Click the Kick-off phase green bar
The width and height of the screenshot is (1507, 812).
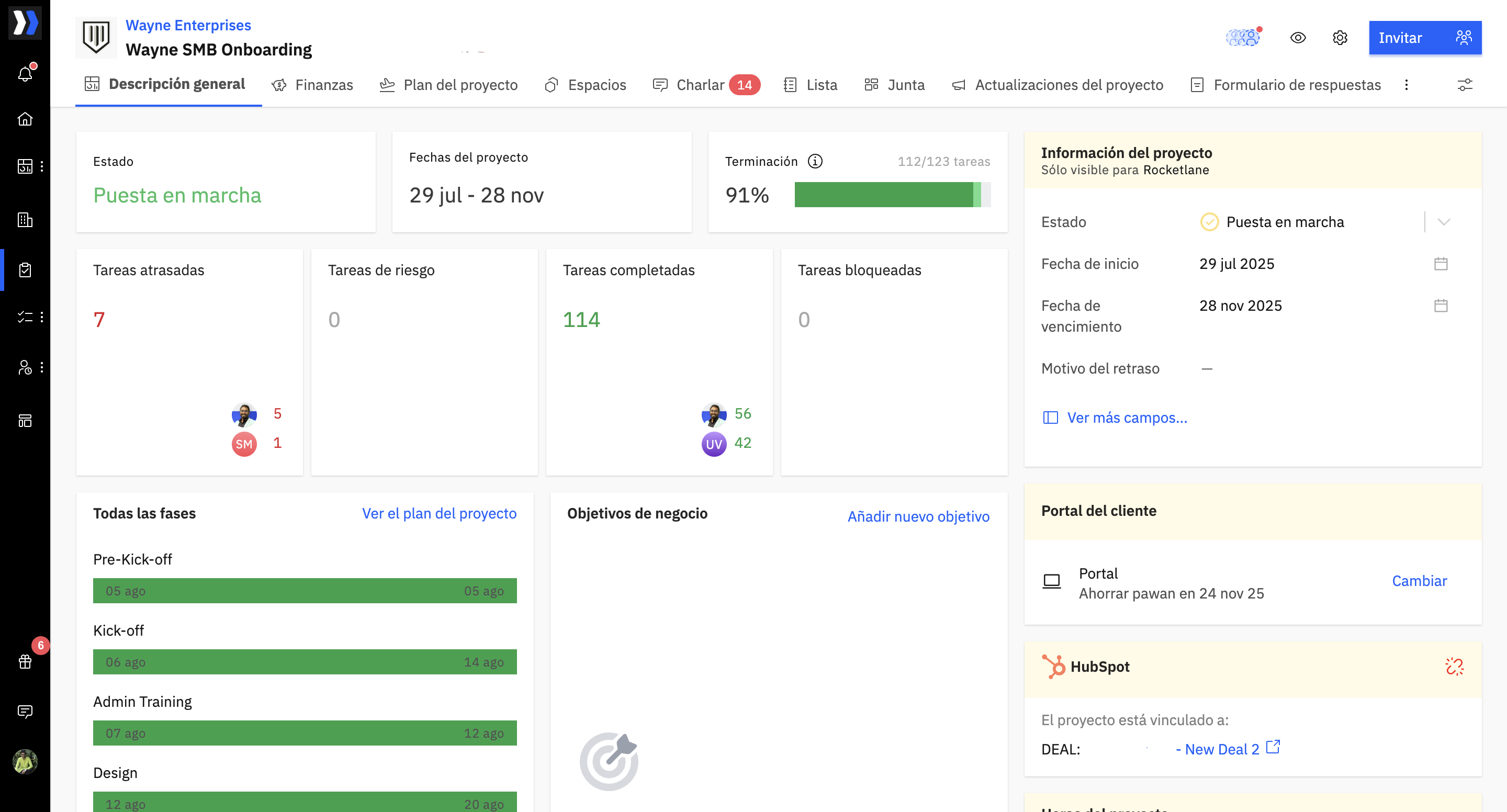point(304,662)
